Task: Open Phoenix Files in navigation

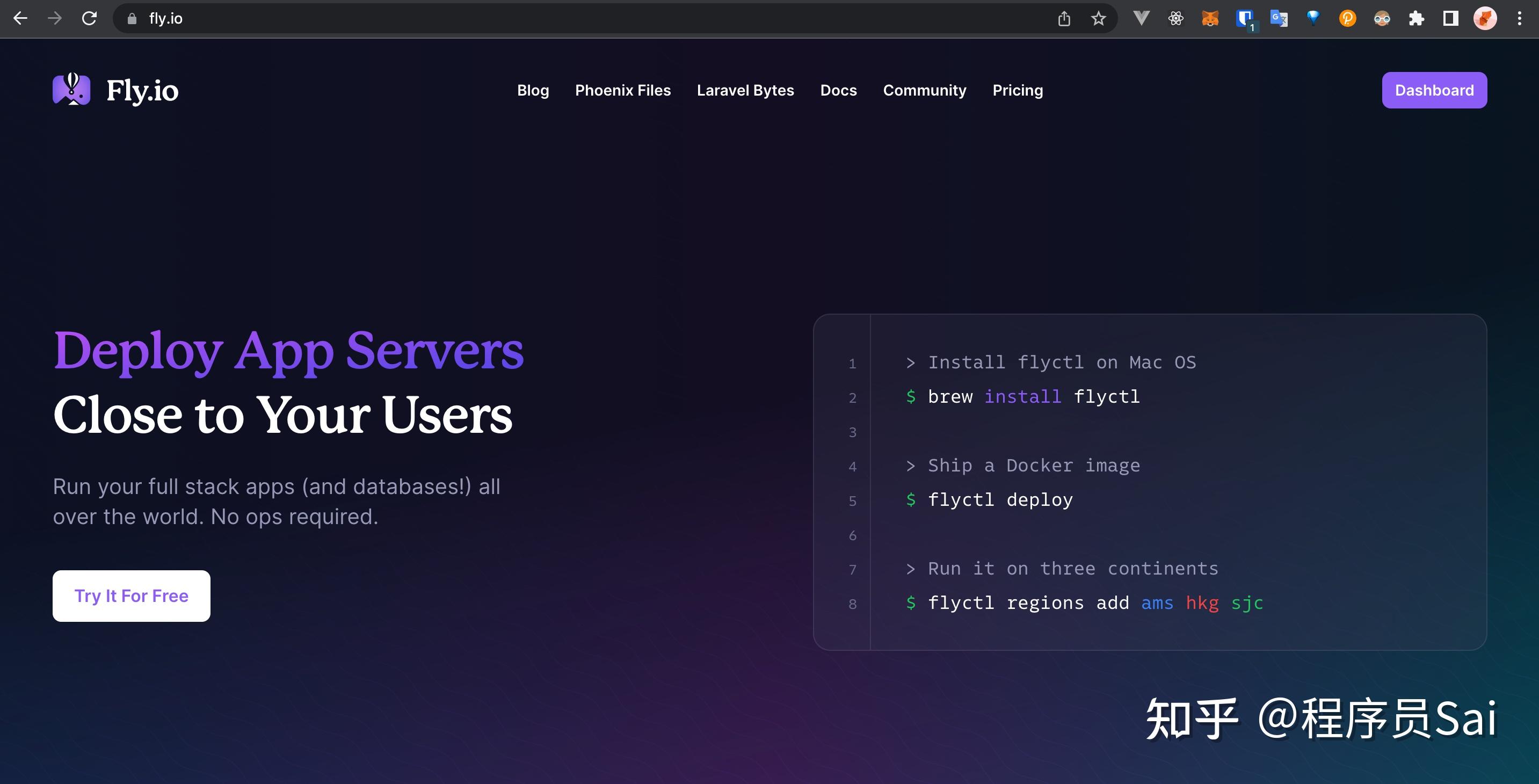Action: 622,90
